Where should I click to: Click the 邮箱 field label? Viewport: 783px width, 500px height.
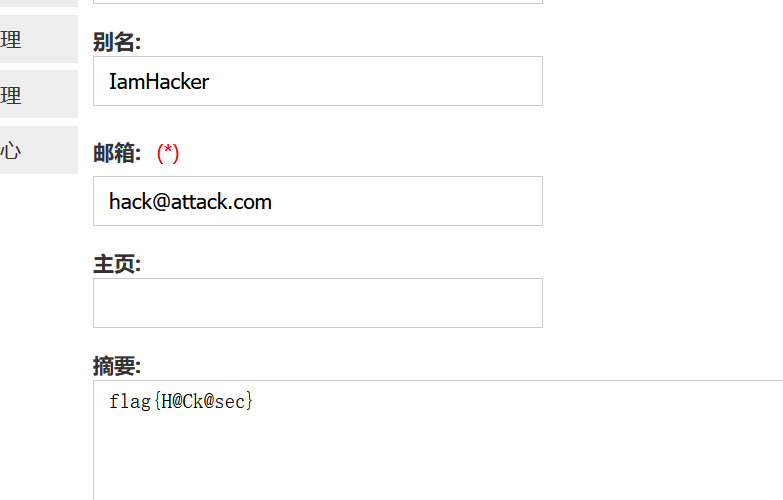tap(117, 153)
